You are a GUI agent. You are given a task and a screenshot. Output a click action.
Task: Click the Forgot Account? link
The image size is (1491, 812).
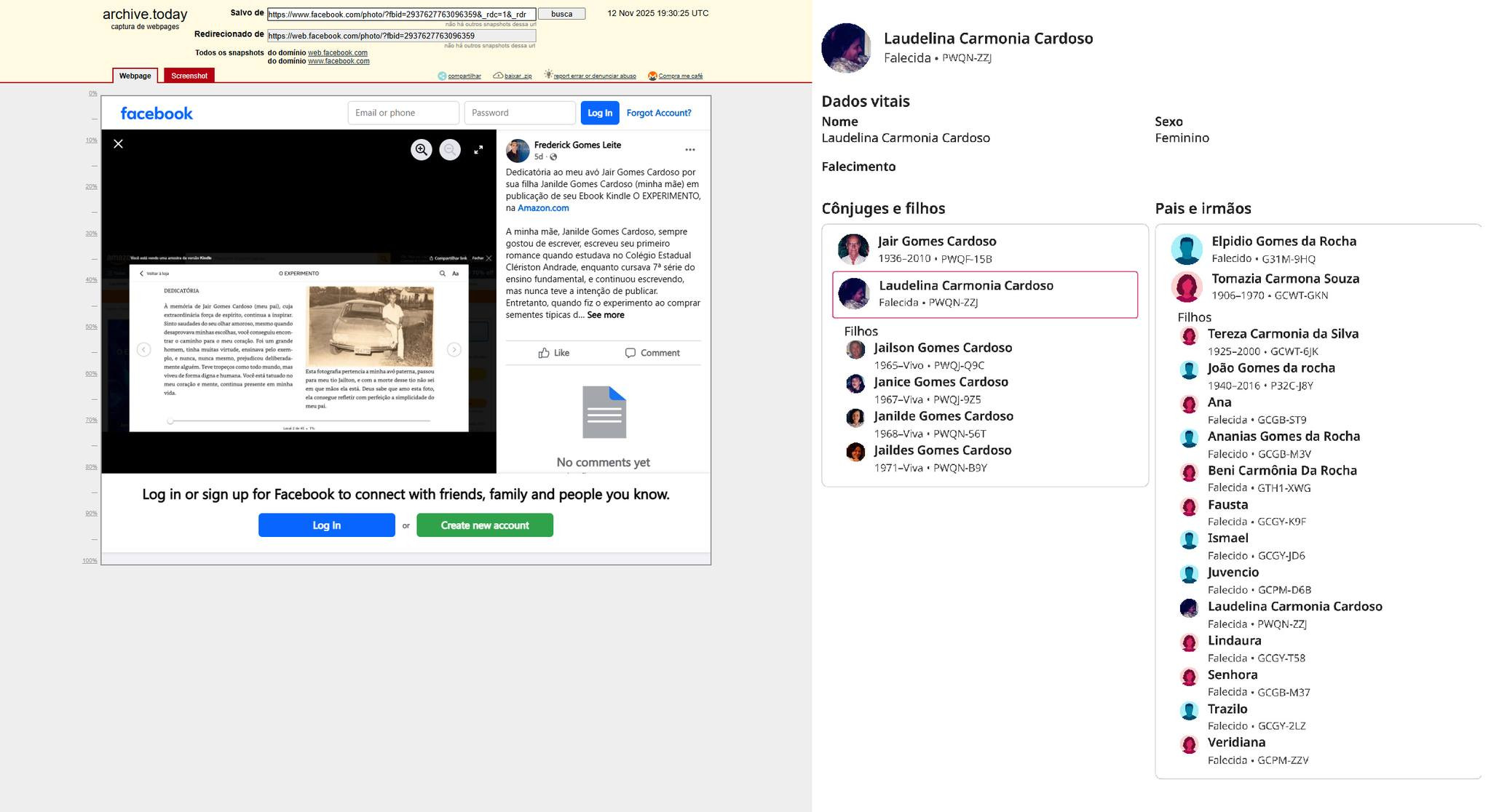click(x=658, y=113)
